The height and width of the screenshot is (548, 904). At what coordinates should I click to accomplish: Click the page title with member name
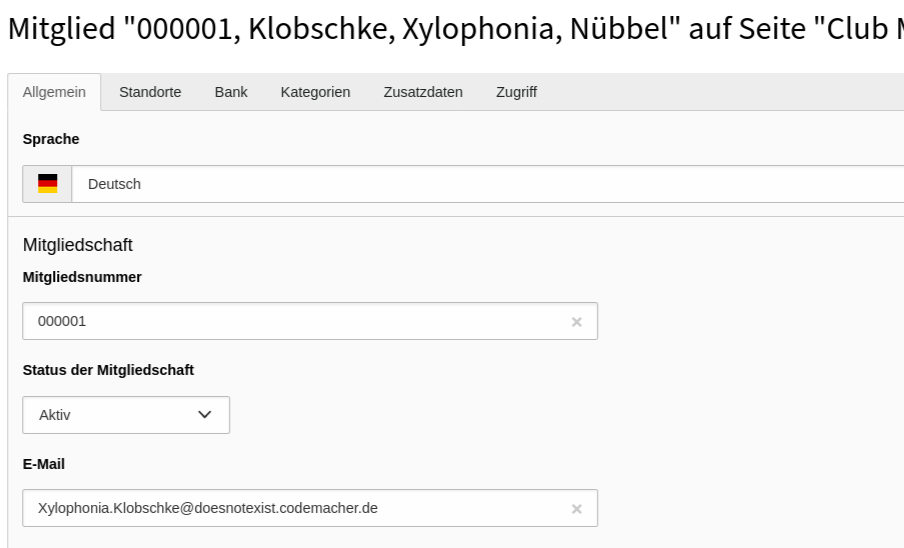[x=455, y=28]
